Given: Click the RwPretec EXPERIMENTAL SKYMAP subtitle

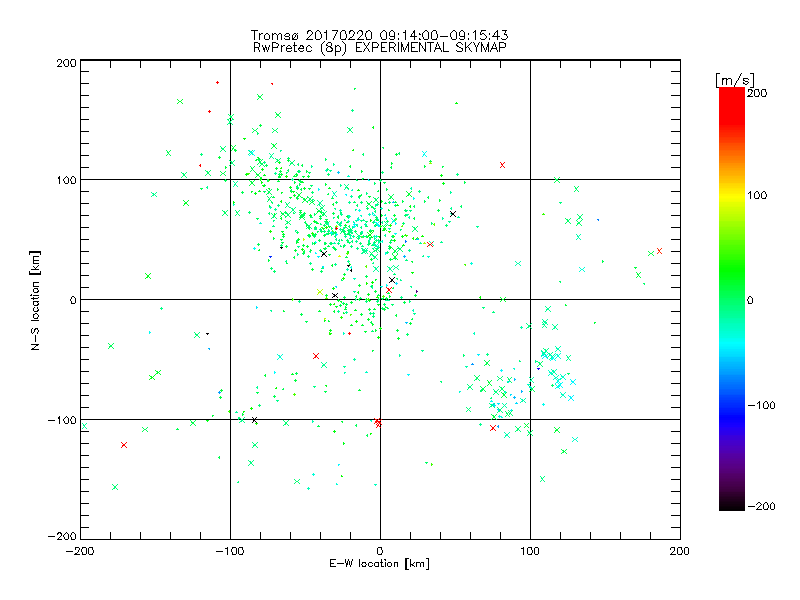Looking at the screenshot, I should coord(380,48).
